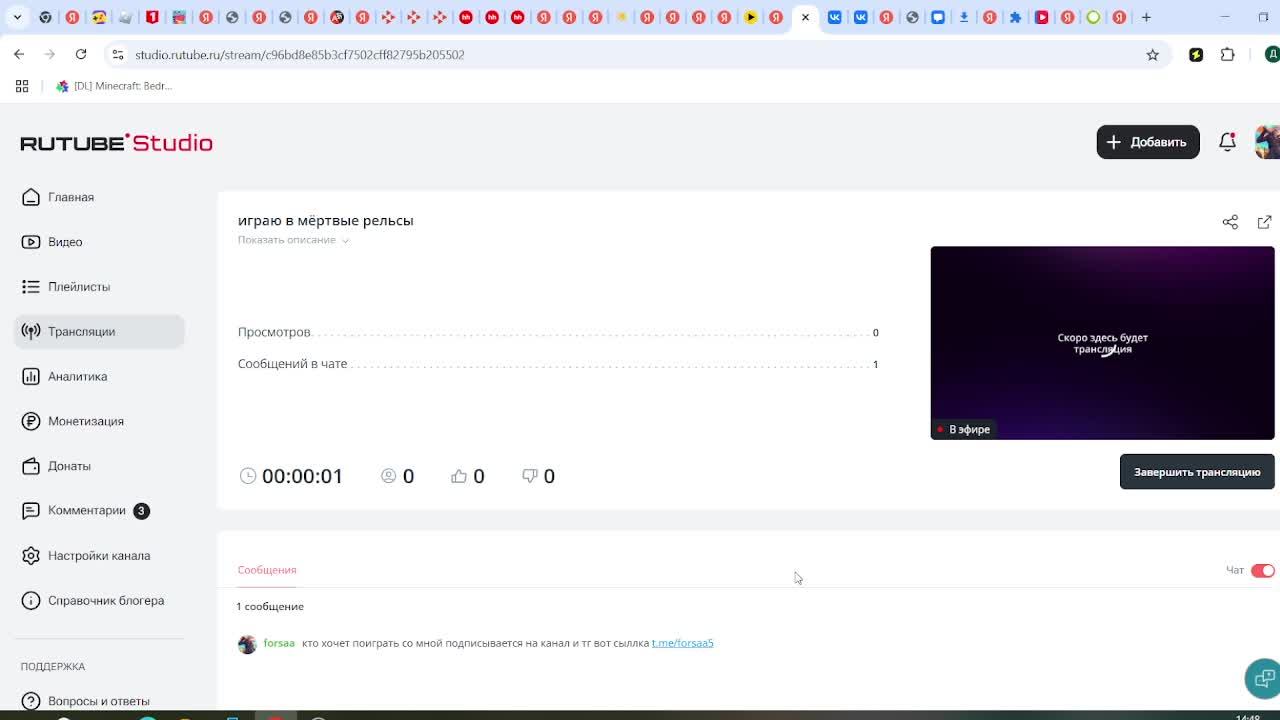Select the Сообщения tab
The width and height of the screenshot is (1280, 720).
coord(267,570)
